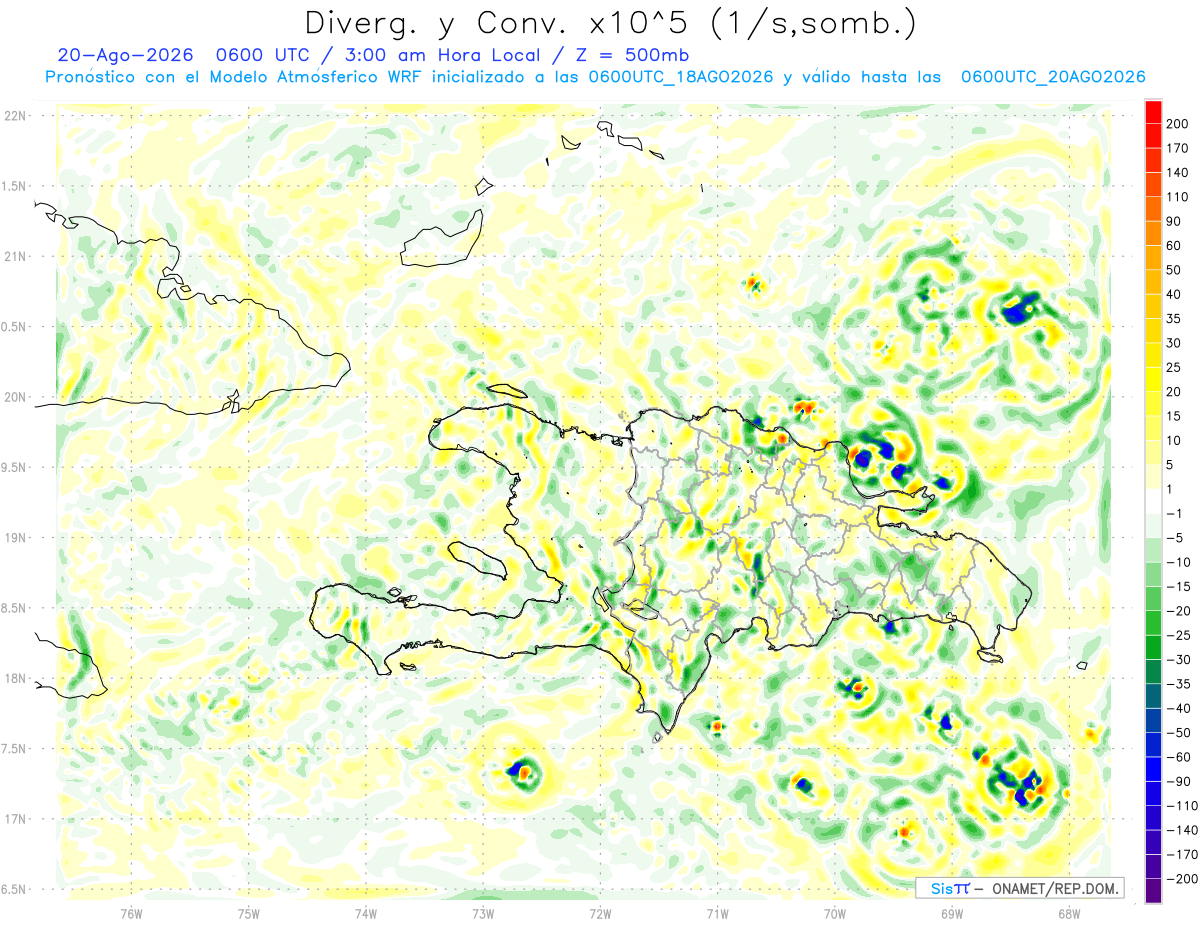Screen dimensions: 1200x927
Task: Click colorbar value '-25'
Action: 1177,635
